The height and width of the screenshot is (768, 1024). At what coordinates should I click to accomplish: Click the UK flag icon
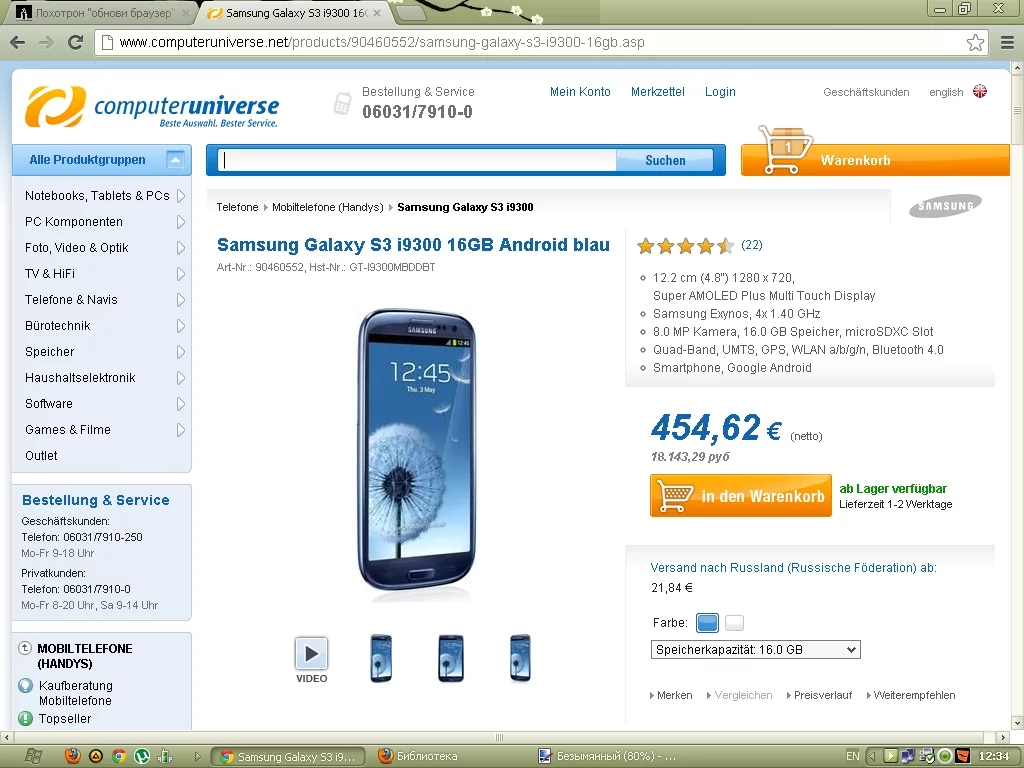point(980,91)
